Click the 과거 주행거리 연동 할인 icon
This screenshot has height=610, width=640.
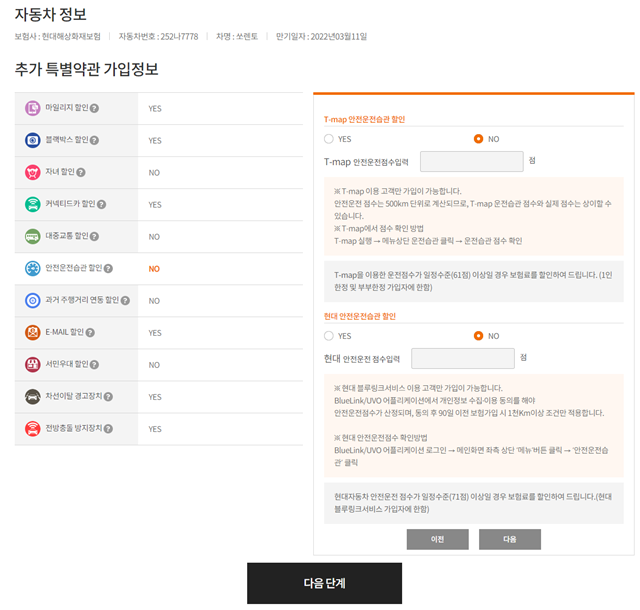click(33, 301)
